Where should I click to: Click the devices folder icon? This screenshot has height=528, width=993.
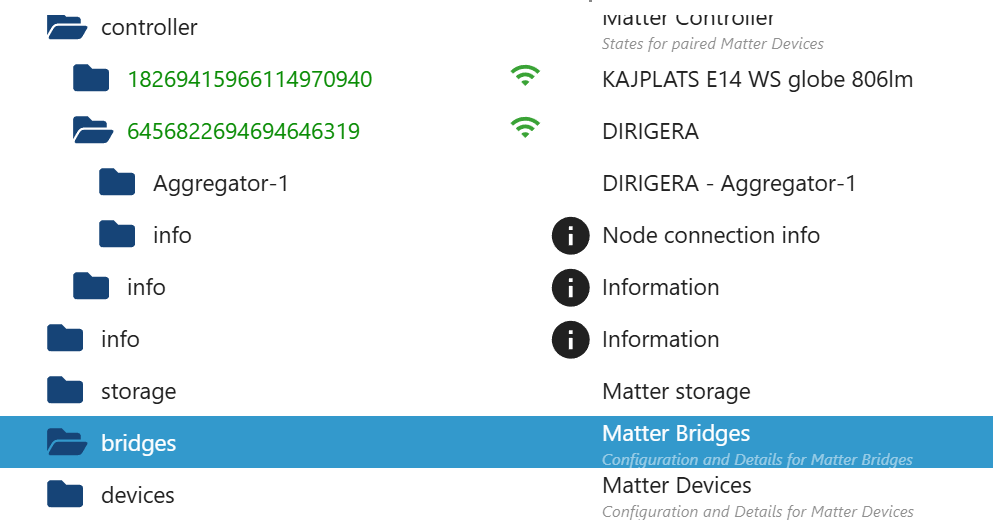point(65,495)
